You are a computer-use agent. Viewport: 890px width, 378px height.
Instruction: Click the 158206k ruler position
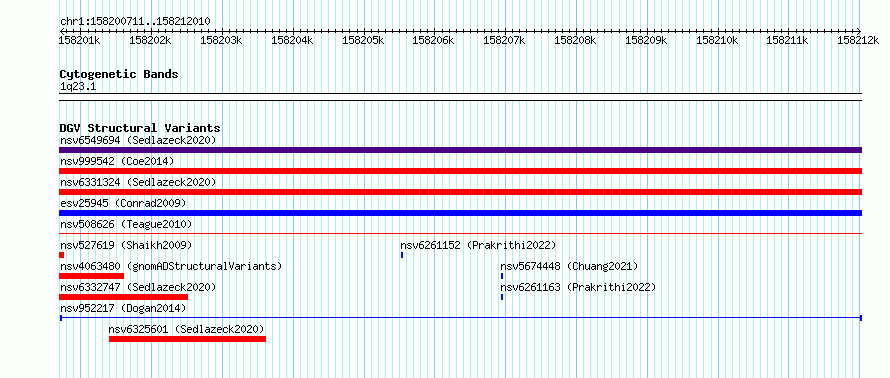pos(434,40)
